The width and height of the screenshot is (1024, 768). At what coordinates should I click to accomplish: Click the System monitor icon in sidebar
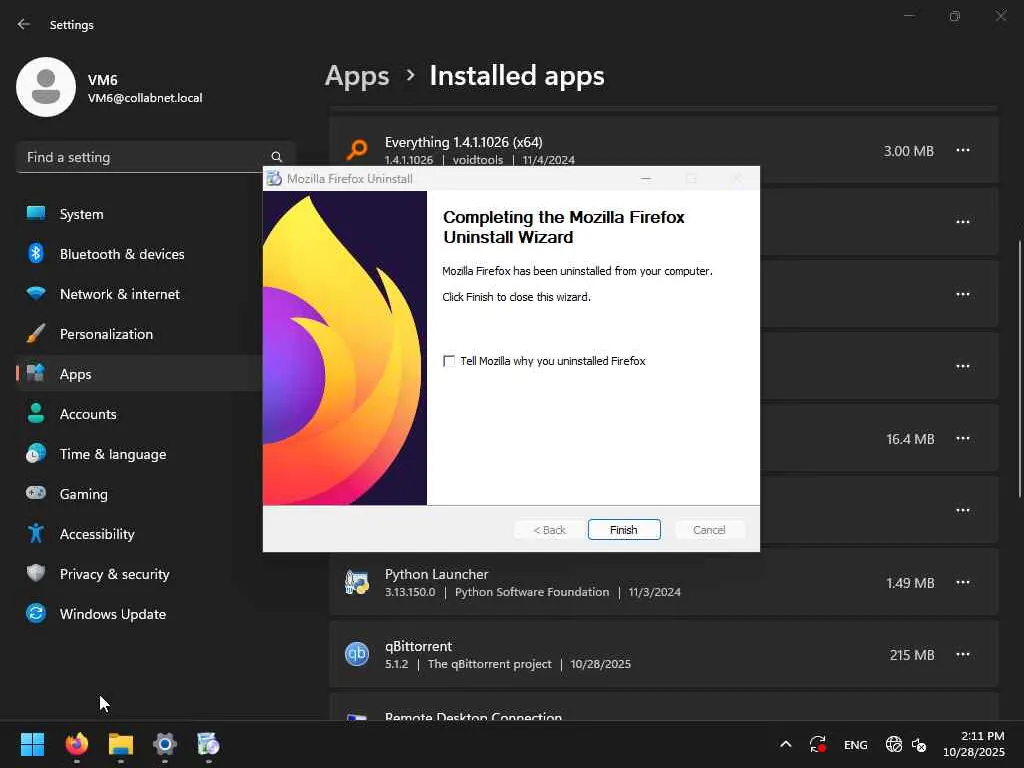coord(36,214)
